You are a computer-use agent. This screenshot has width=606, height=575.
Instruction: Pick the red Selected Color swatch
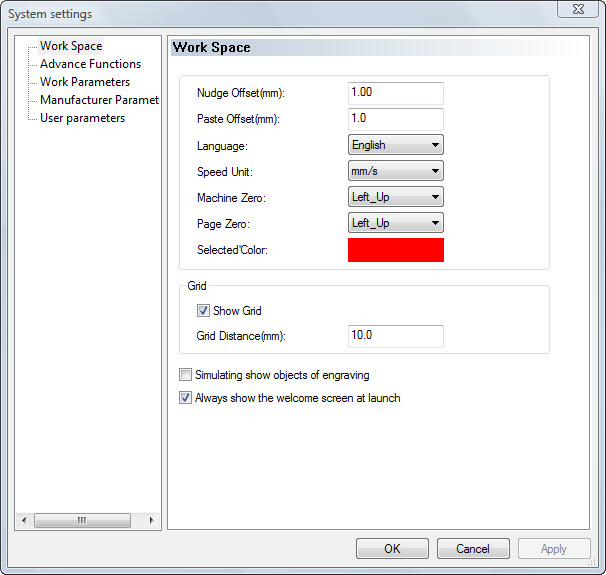(x=395, y=249)
